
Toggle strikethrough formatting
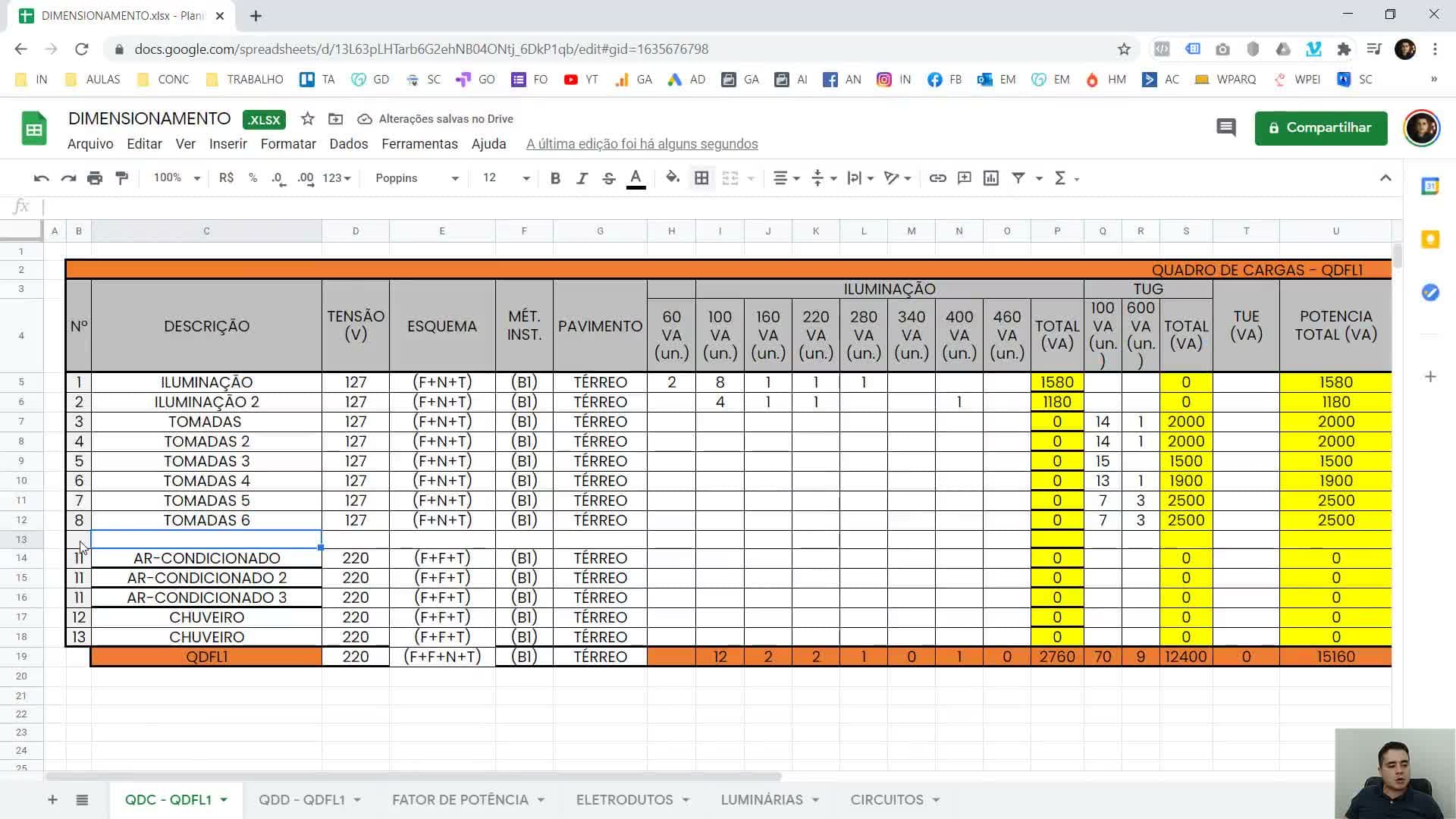click(608, 178)
